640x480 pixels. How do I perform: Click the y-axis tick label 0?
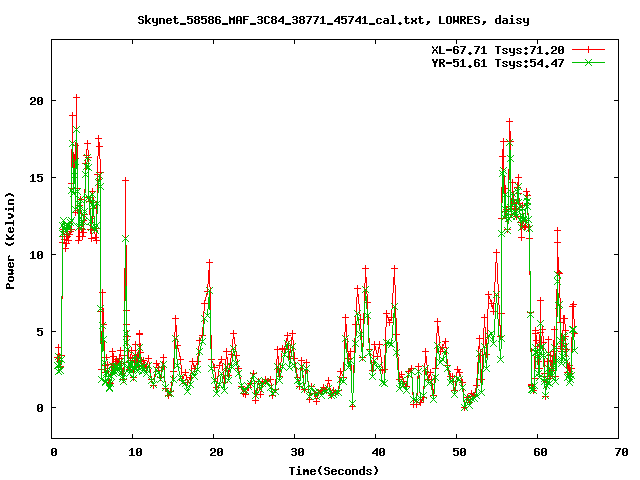[x=40, y=408]
